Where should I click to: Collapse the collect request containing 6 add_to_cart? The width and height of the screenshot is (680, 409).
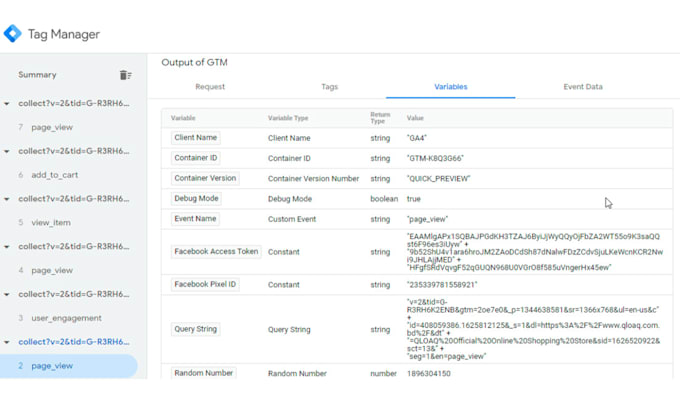click(x=7, y=151)
